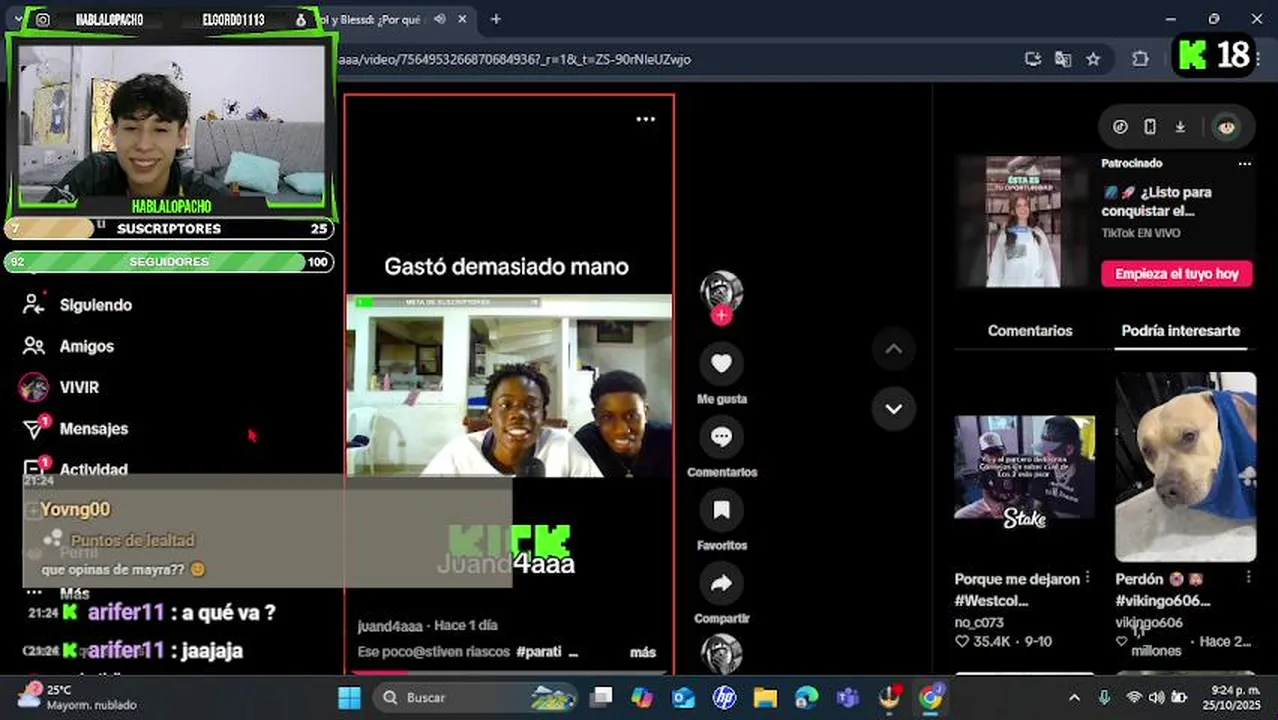Save video with the Favoritos bookmark icon
This screenshot has height=720, width=1278.
[x=722, y=509]
